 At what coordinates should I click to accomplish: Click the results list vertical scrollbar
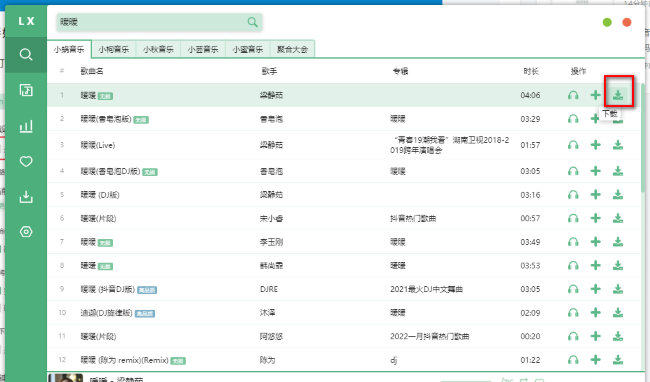(x=643, y=137)
